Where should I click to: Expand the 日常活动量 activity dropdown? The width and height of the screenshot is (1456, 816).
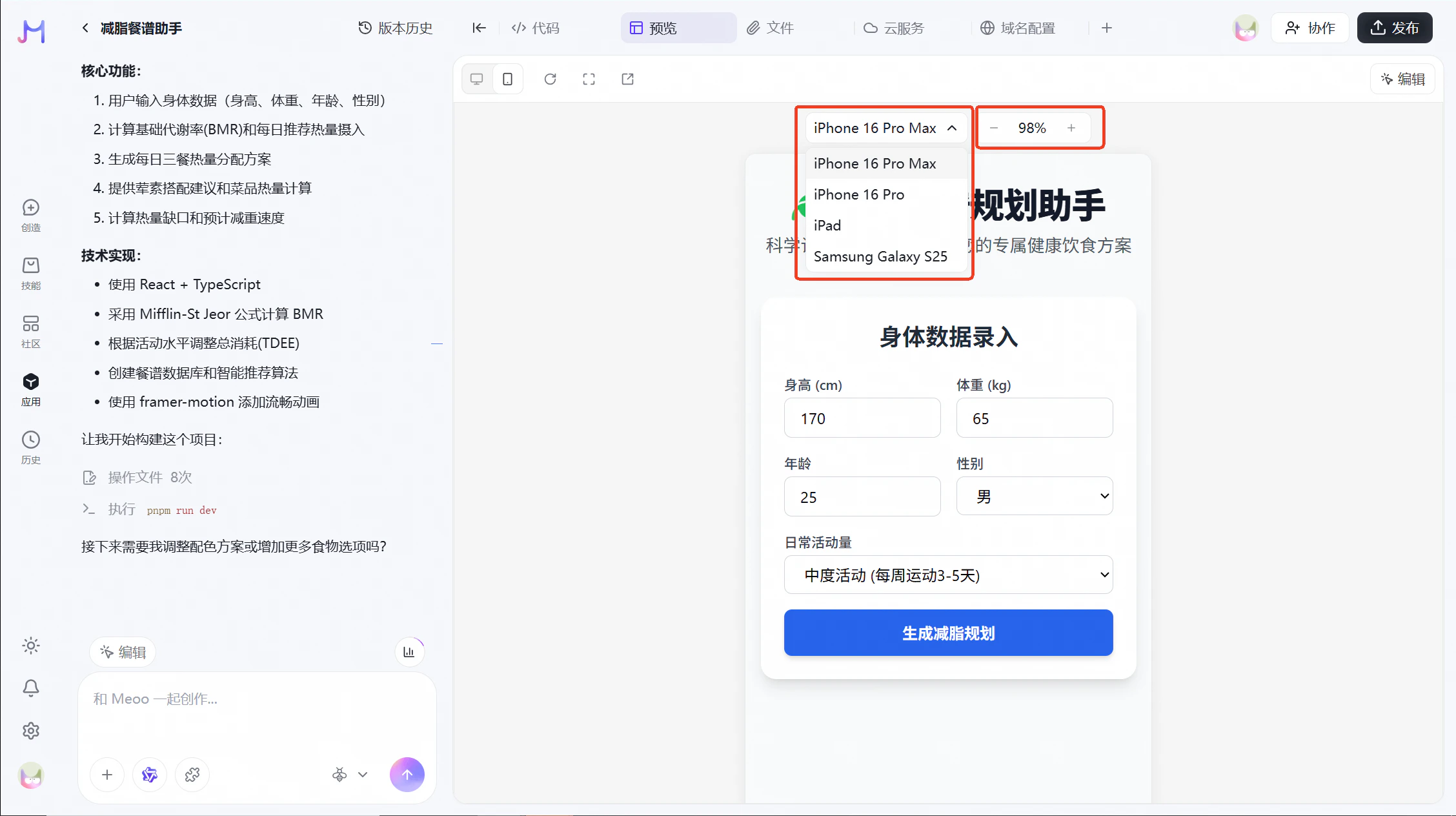[x=948, y=575]
